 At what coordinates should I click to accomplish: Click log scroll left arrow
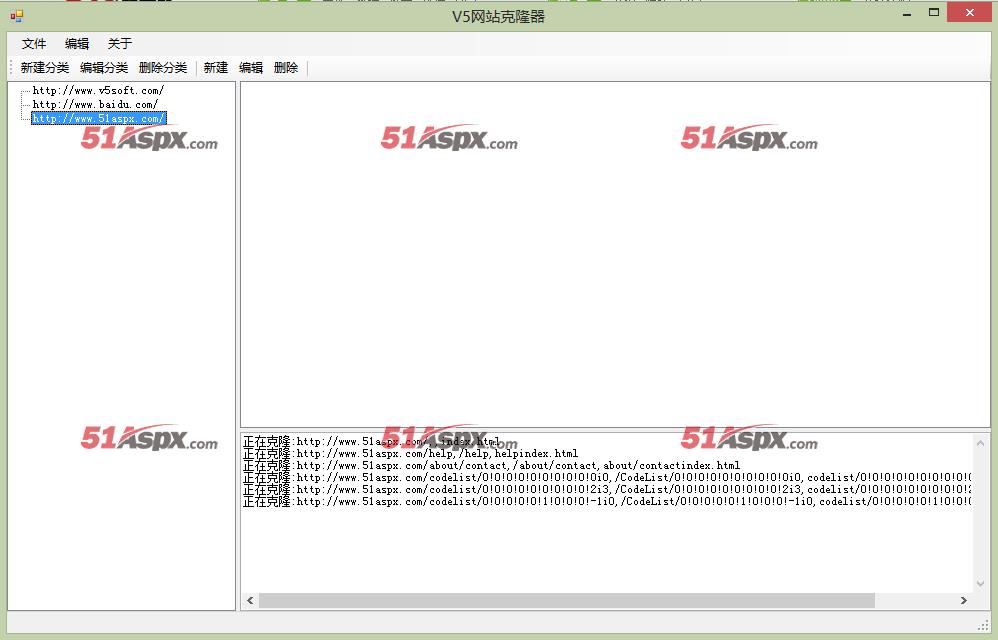pos(250,601)
